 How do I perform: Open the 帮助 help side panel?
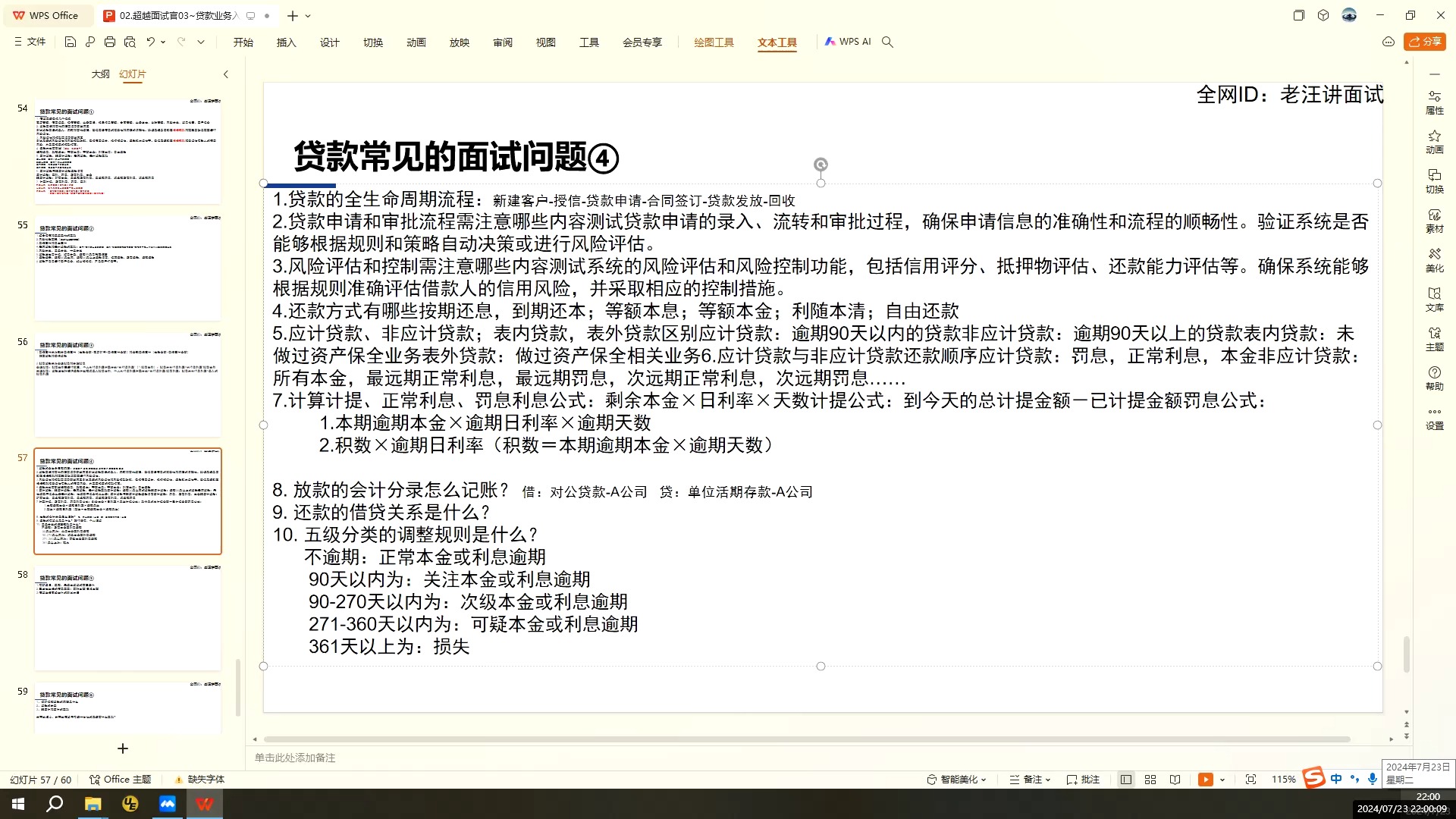[1435, 378]
